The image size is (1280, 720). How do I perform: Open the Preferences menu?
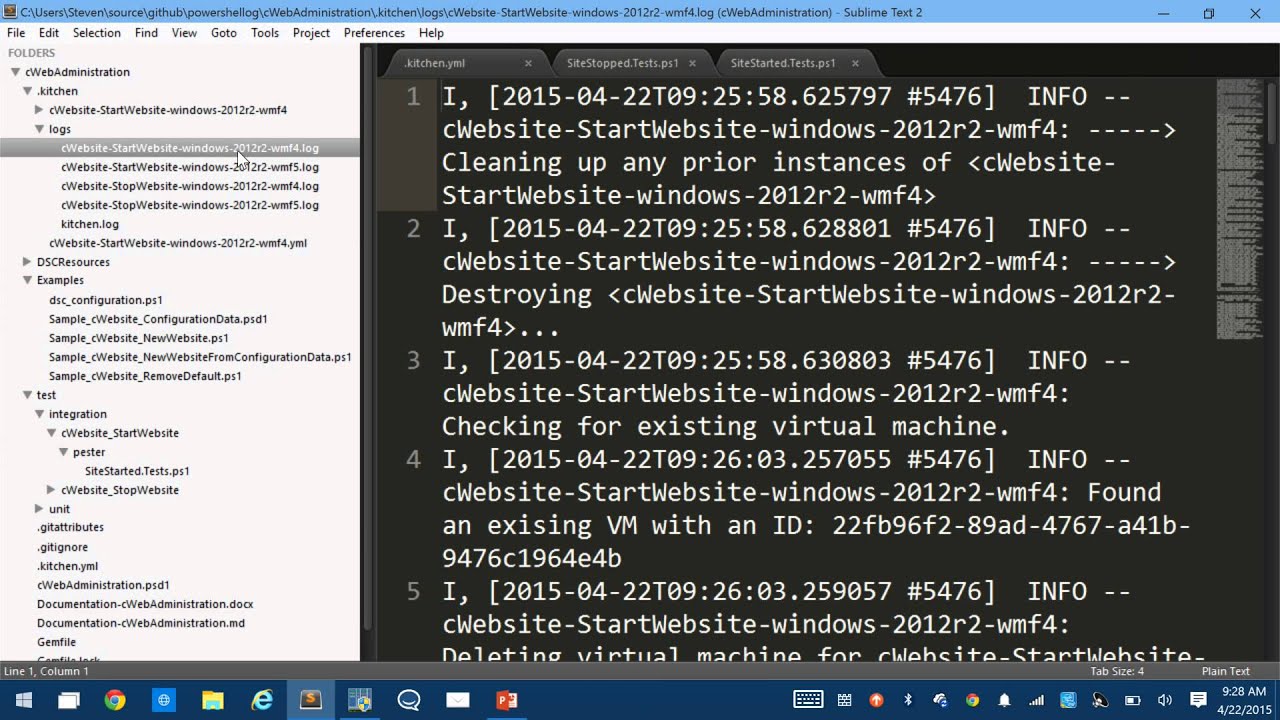click(x=374, y=33)
